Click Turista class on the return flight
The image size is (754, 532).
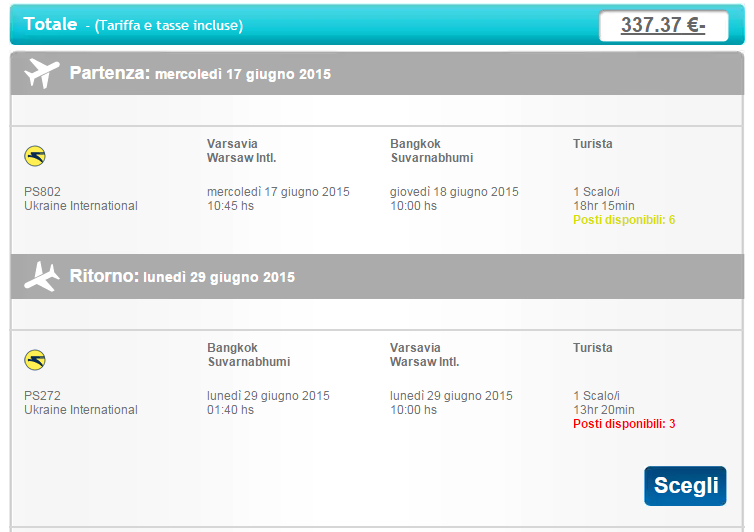point(592,348)
